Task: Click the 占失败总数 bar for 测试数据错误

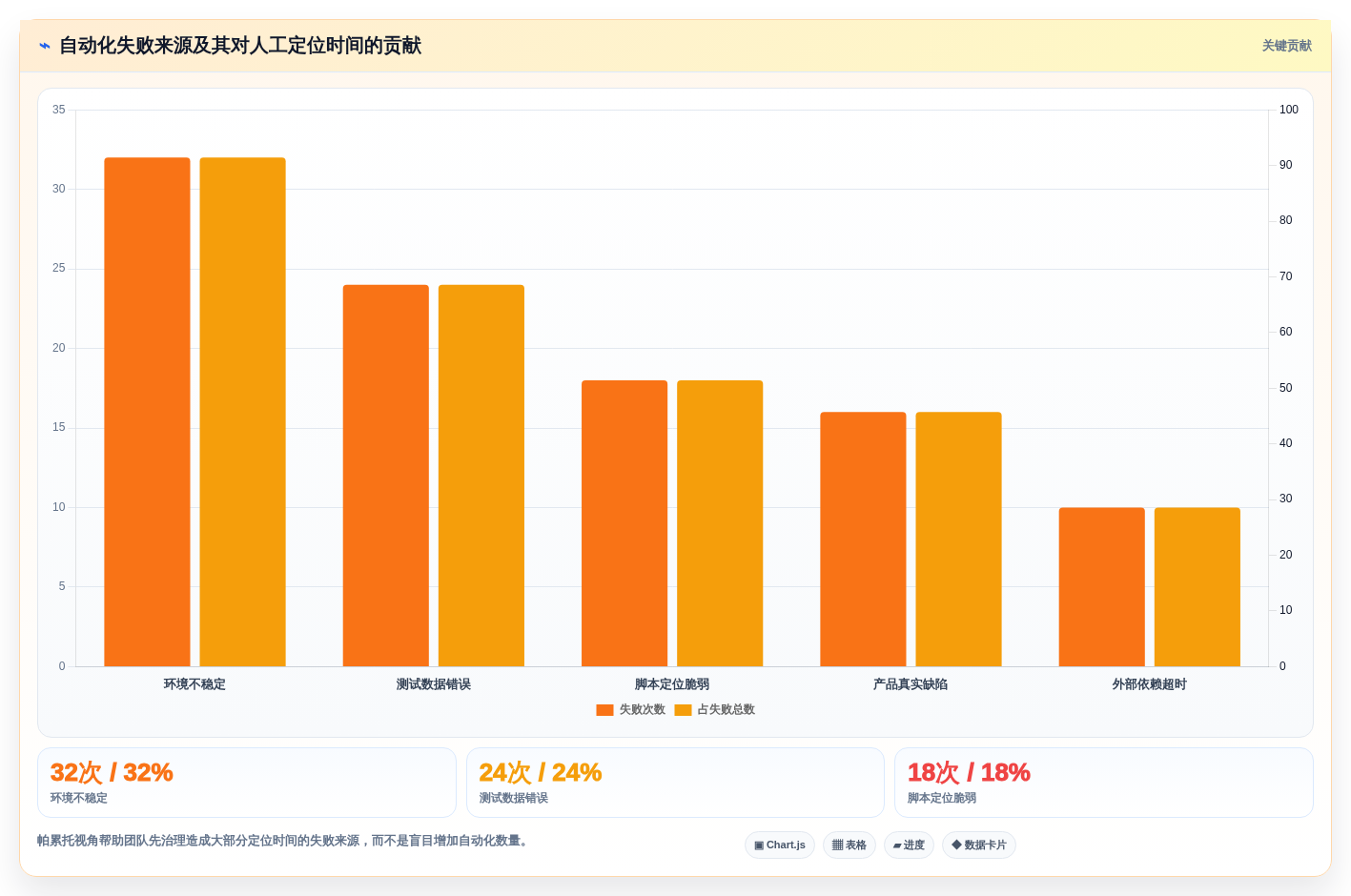Action: 481,476
